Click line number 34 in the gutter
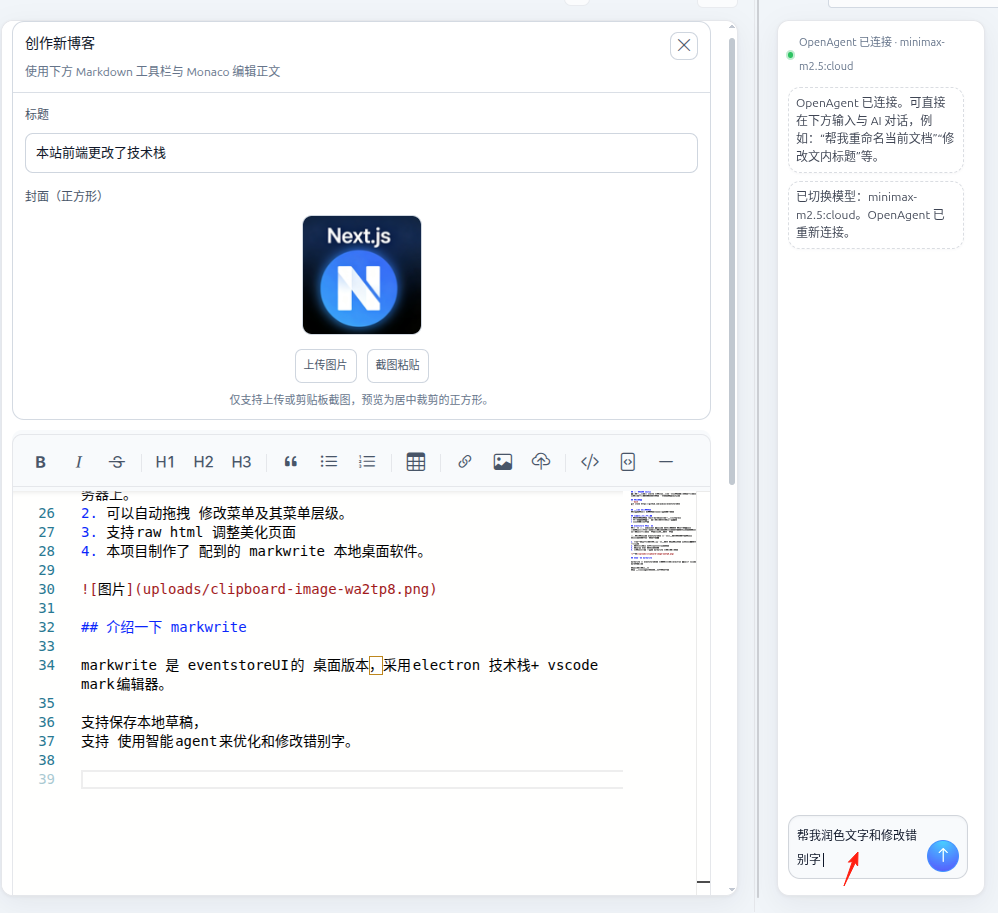 (46, 666)
